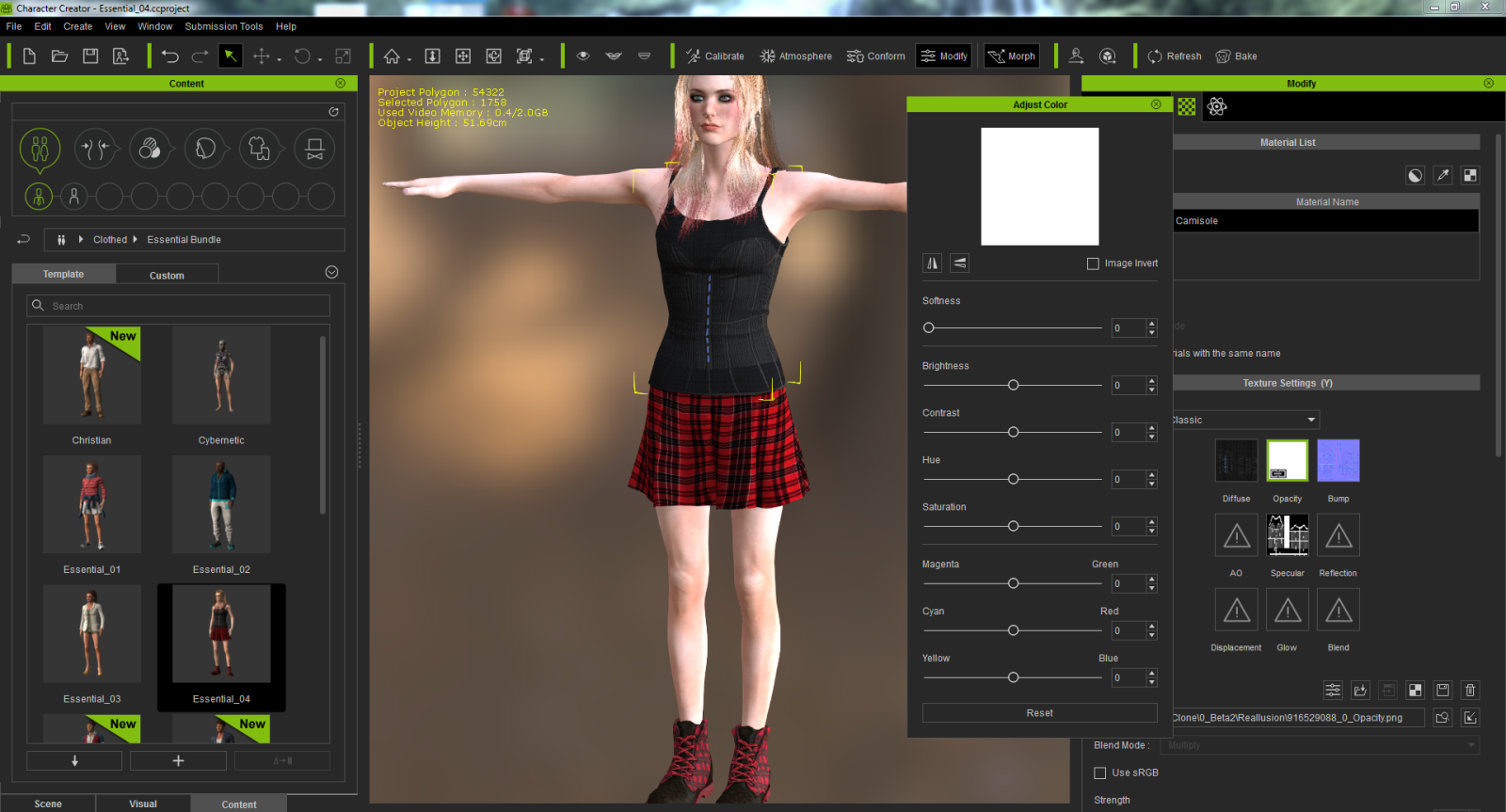Increase the Contrast value with the up stepper
This screenshot has height=812, width=1506.
(1151, 428)
